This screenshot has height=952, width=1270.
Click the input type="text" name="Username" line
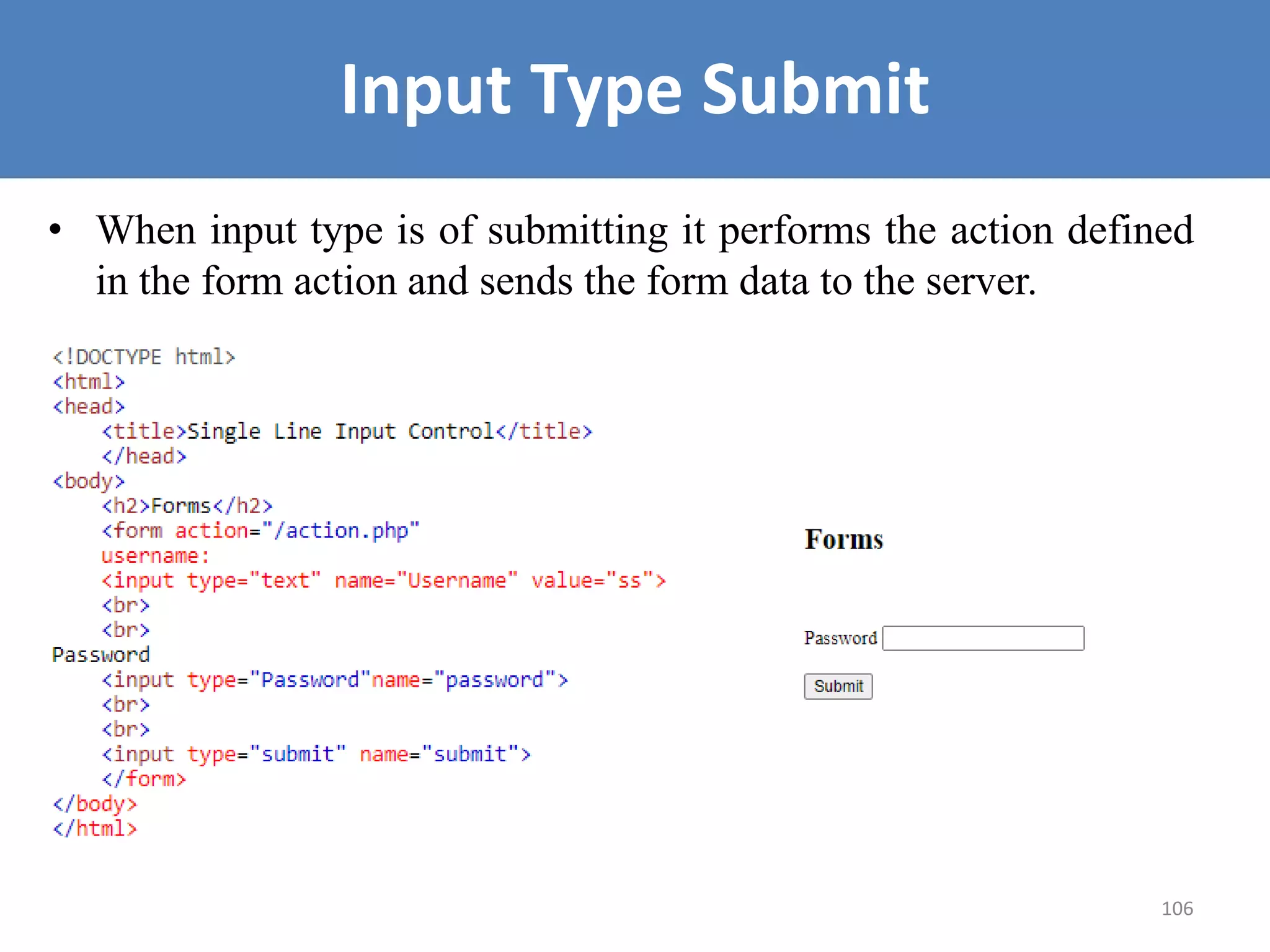384,581
